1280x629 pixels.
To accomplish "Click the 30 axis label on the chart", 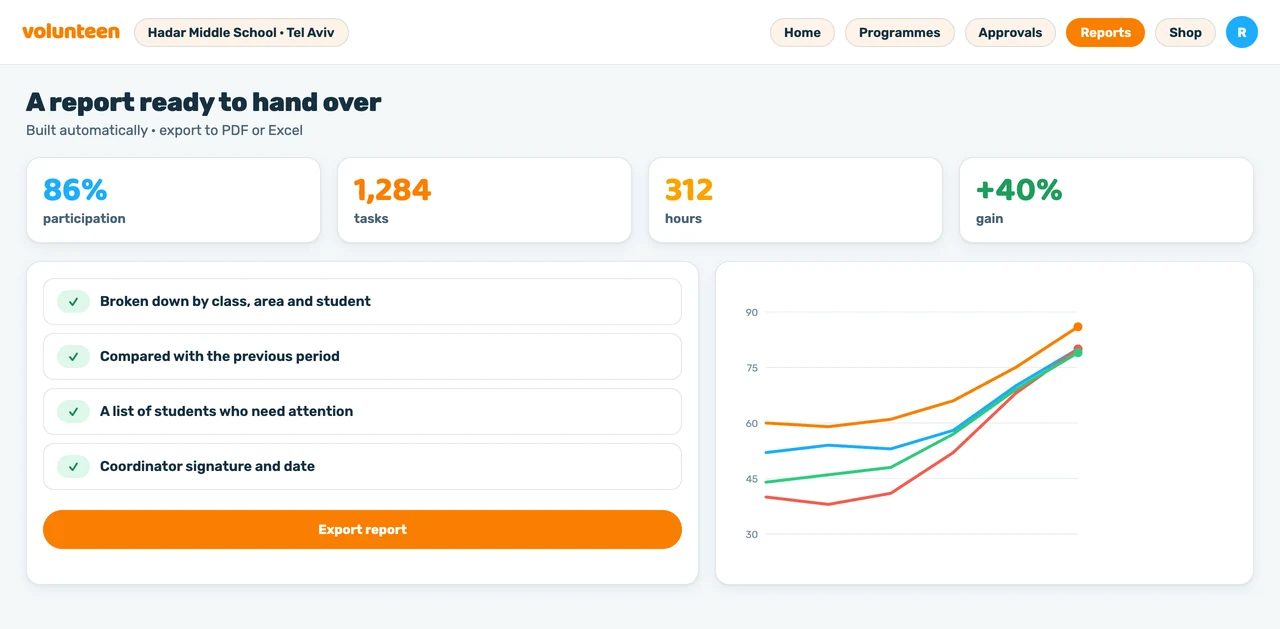I will [752, 535].
